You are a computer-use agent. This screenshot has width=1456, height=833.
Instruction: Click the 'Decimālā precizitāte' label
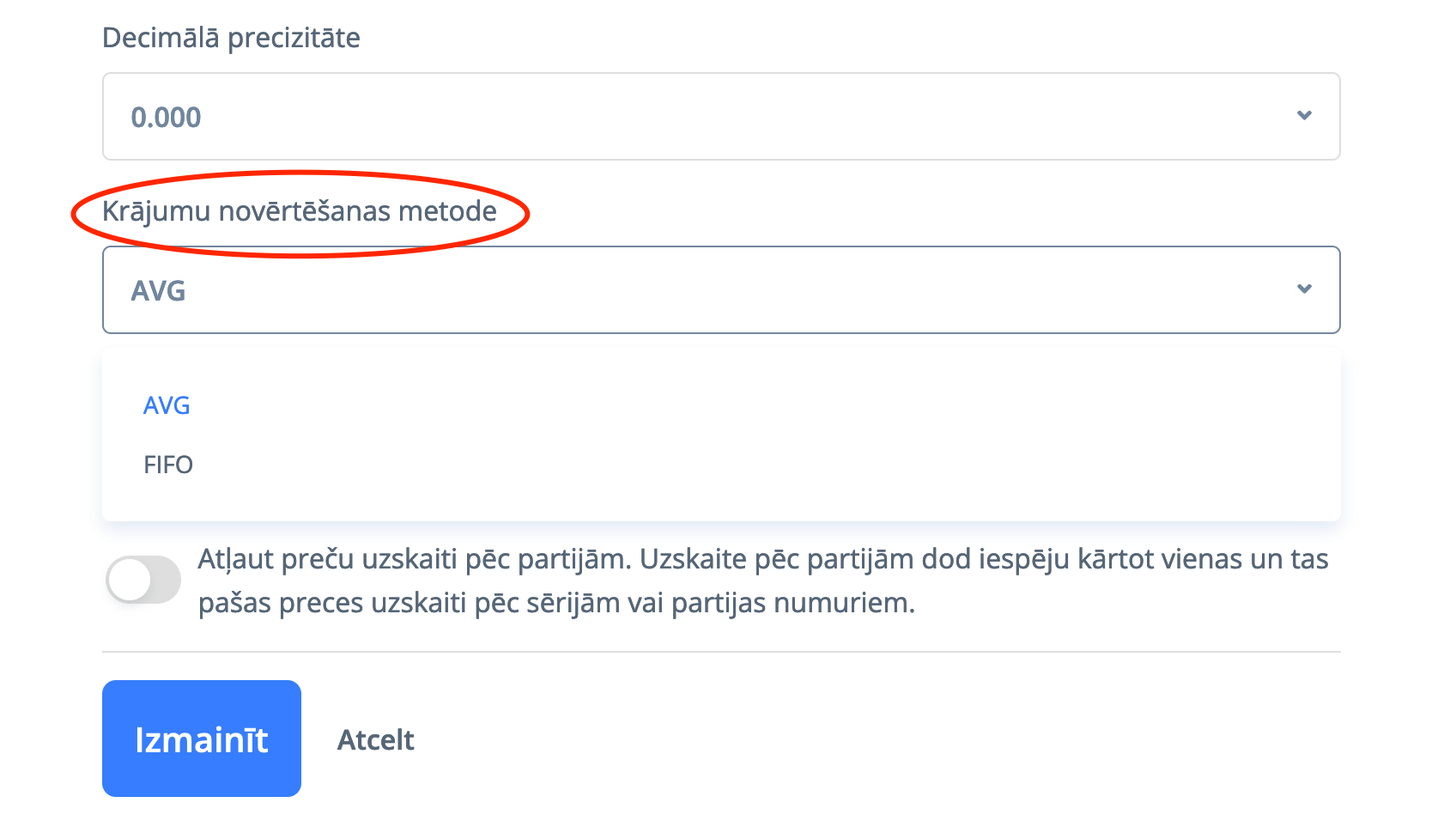pyautogui.click(x=231, y=38)
